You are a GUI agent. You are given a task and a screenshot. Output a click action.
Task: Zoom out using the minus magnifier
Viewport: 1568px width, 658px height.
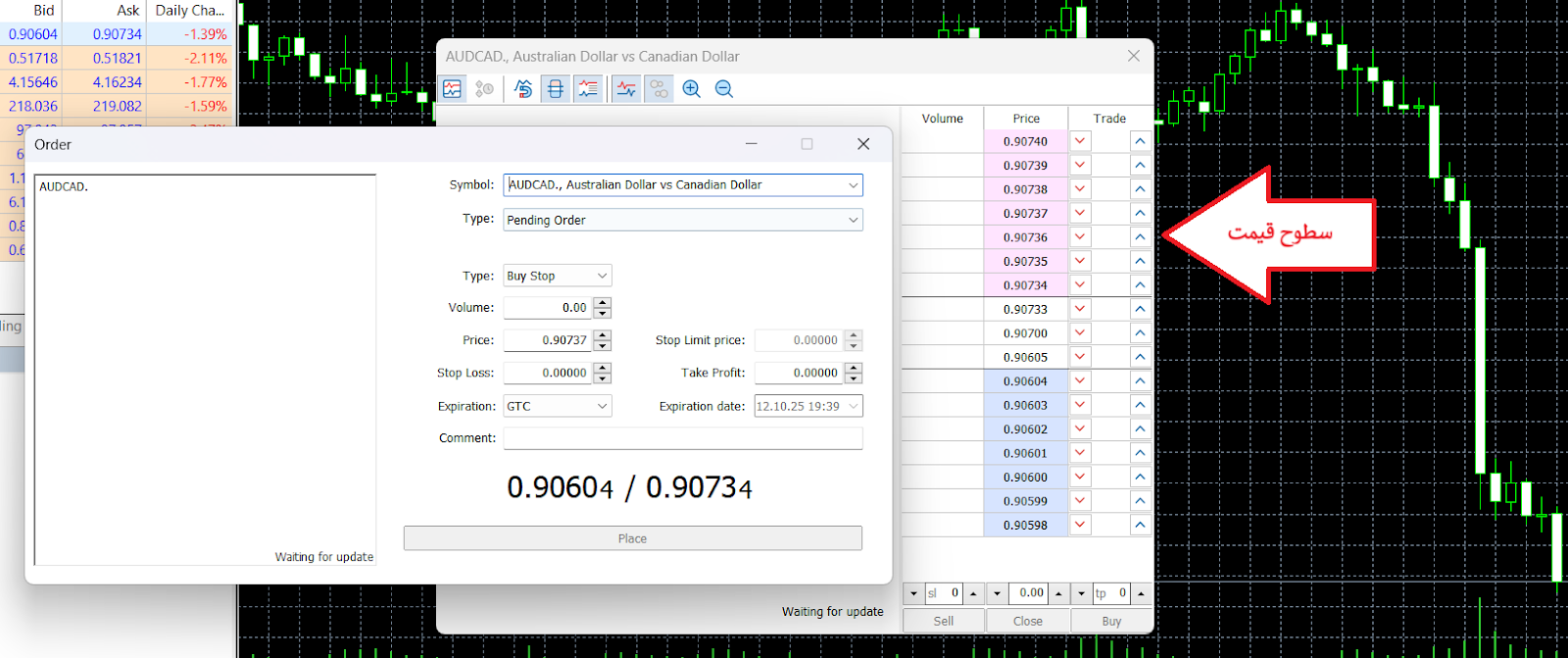[x=724, y=89]
